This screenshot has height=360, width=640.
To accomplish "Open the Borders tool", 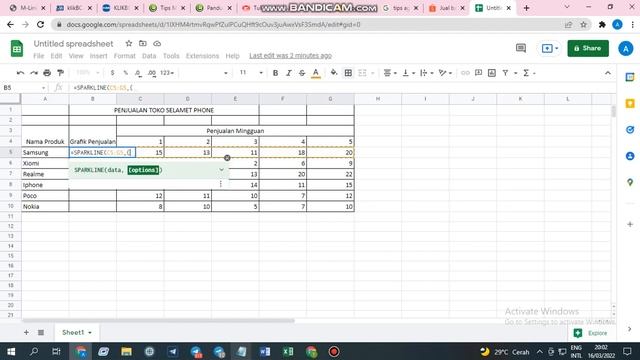I will coord(348,73).
